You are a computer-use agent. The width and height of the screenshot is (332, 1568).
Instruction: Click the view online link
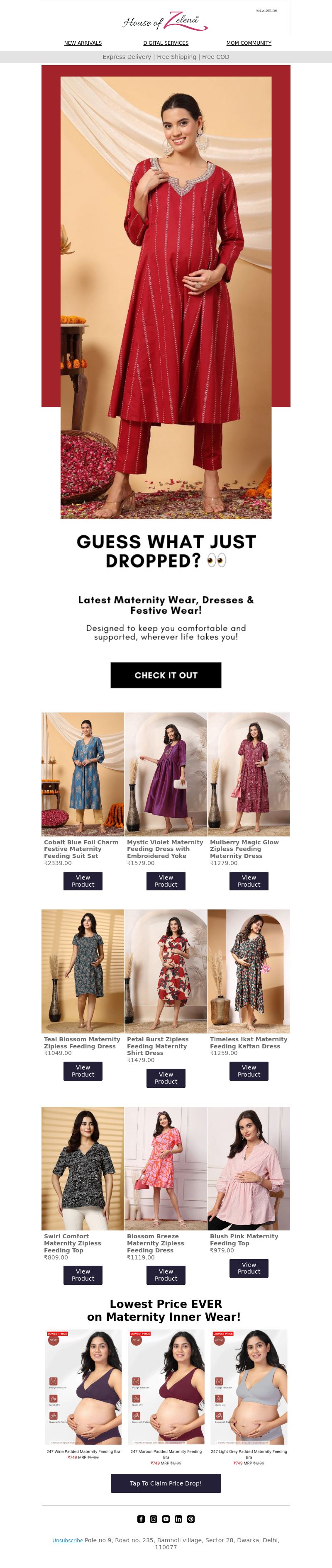(266, 10)
